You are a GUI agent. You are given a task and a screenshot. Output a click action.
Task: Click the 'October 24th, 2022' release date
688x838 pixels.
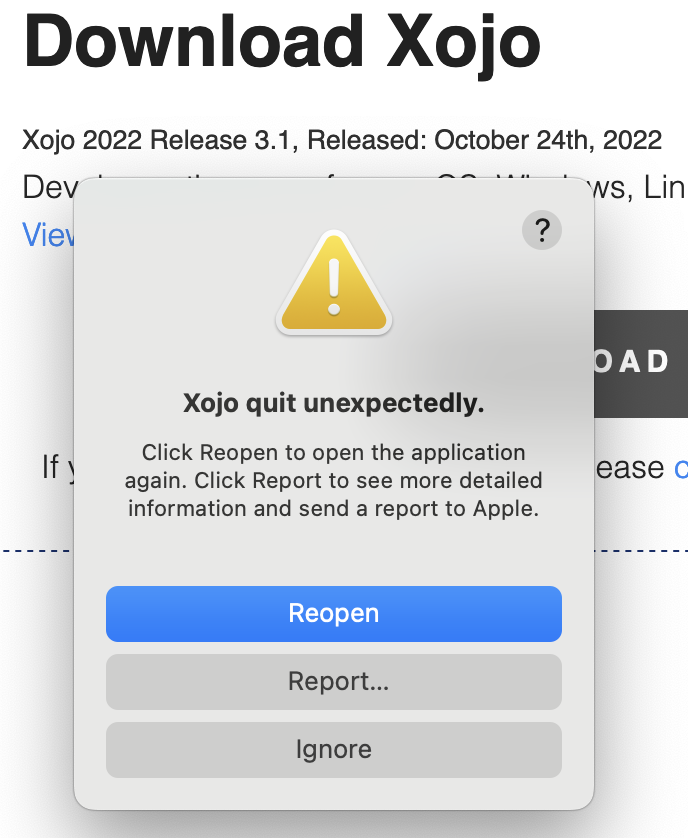tap(548, 141)
